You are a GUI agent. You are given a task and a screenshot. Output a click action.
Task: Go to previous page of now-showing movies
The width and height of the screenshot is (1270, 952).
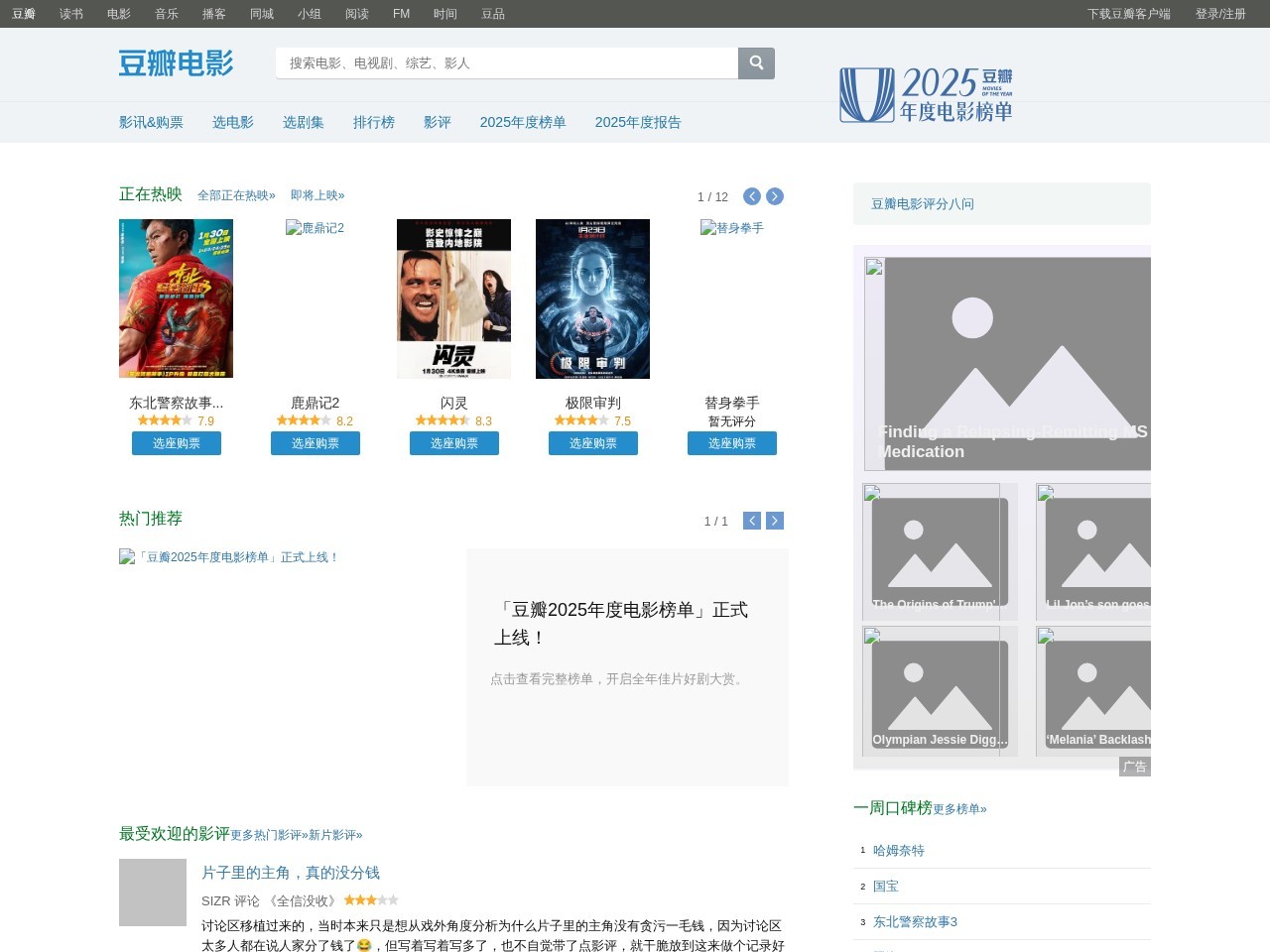752,196
